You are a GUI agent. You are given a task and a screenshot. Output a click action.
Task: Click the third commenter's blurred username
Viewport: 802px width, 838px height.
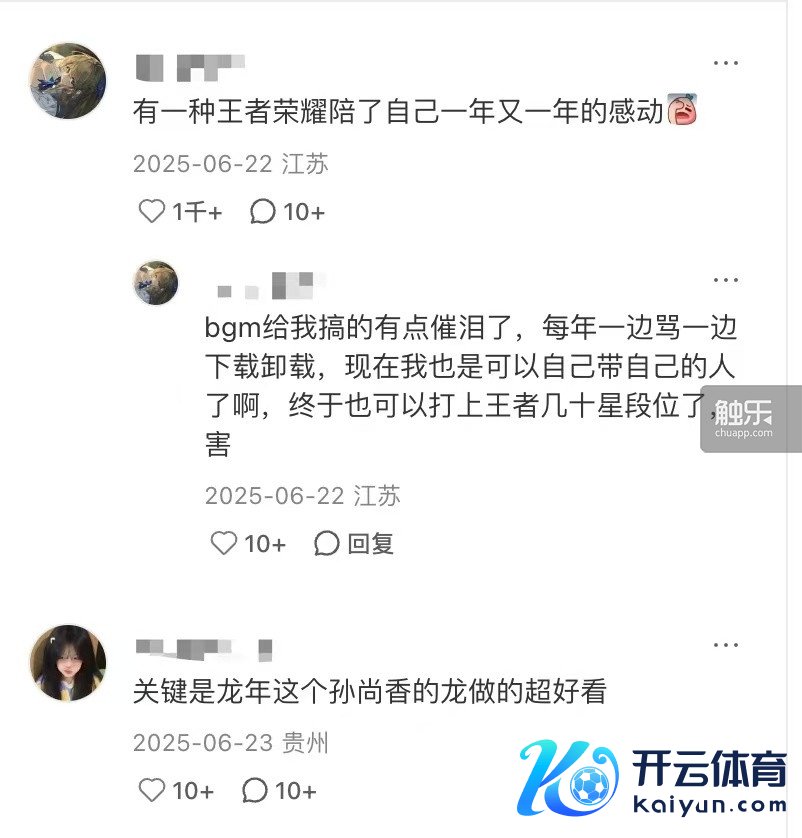(x=204, y=649)
